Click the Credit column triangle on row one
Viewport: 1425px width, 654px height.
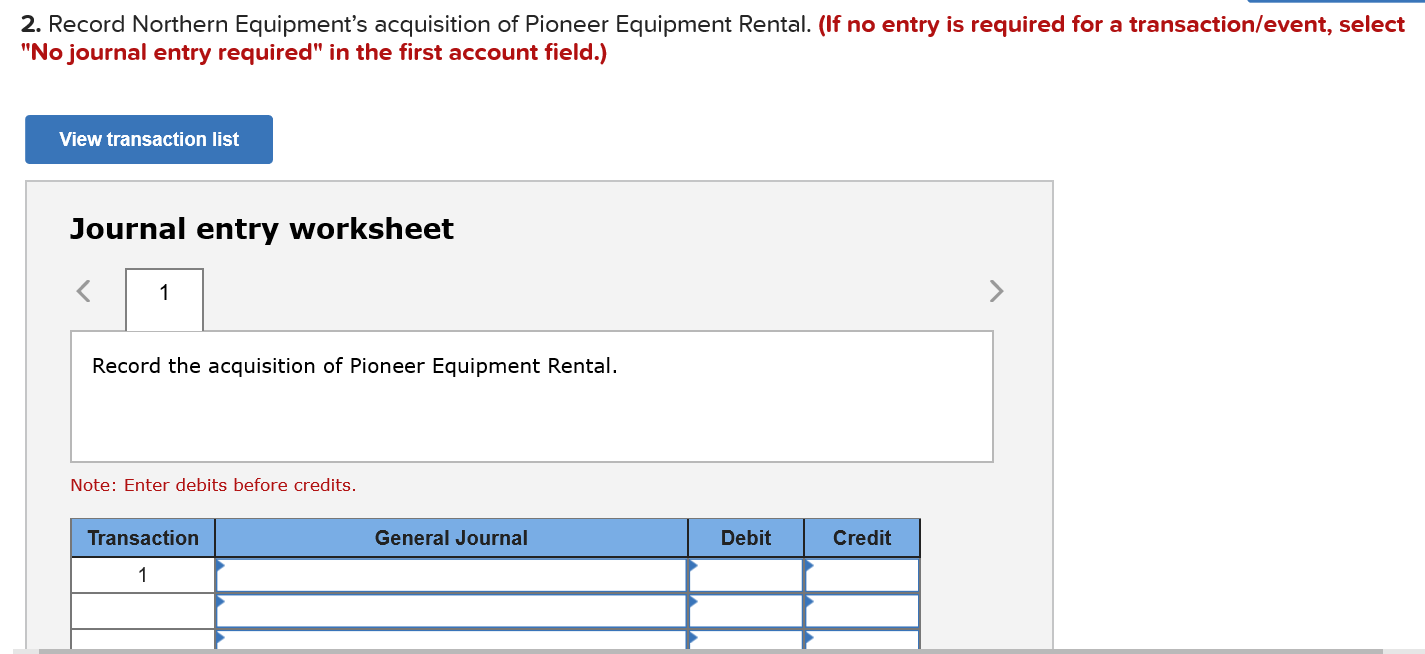pyautogui.click(x=808, y=568)
